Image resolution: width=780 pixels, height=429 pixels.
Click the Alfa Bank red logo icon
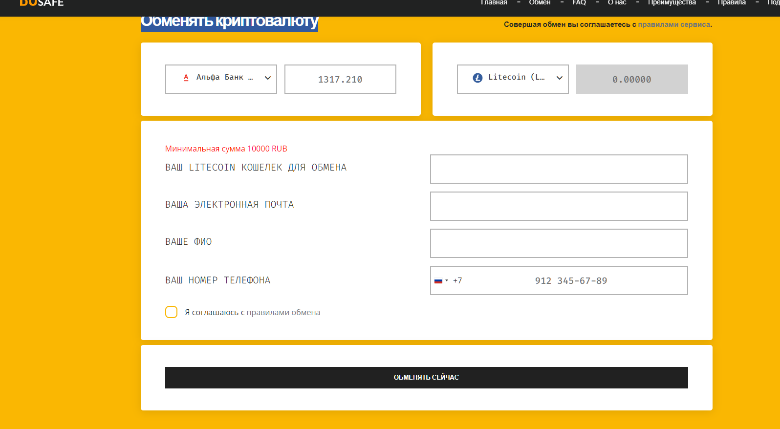[186, 78]
